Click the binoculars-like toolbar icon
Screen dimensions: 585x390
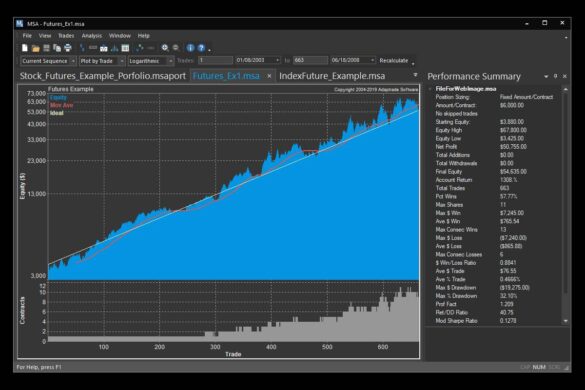tap(104, 48)
